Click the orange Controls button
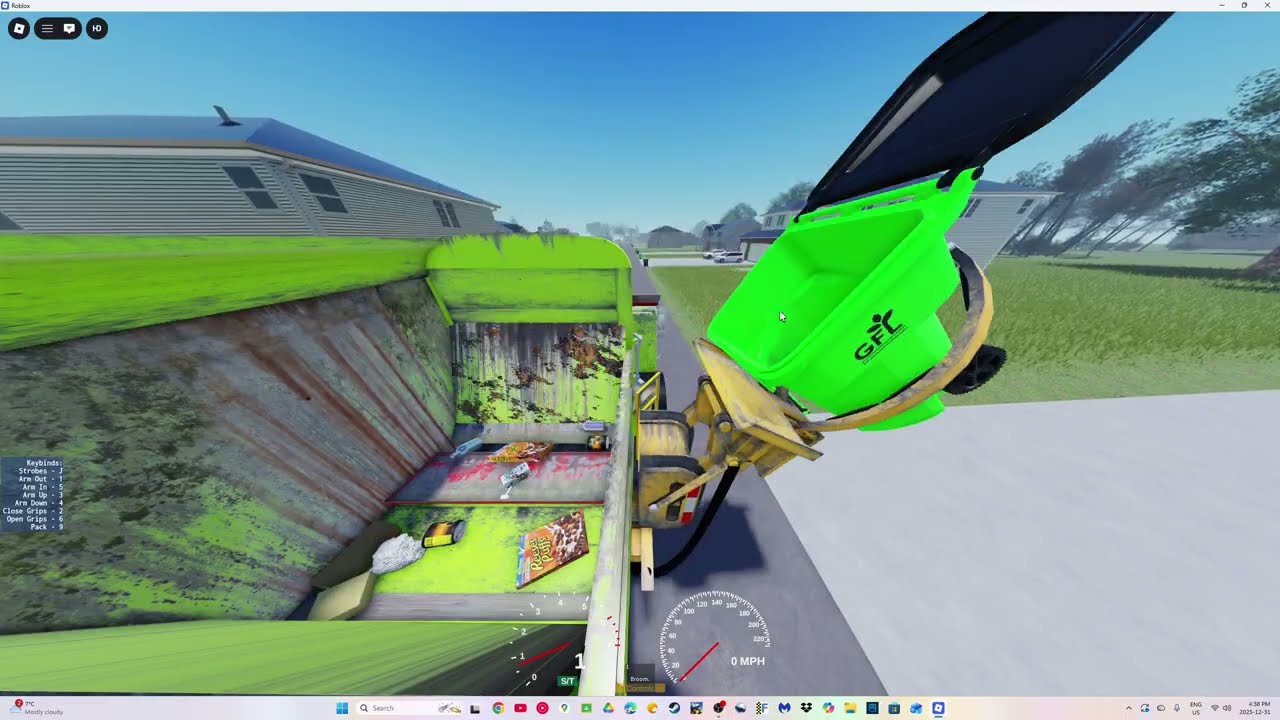This screenshot has width=1280, height=720. tap(640, 688)
